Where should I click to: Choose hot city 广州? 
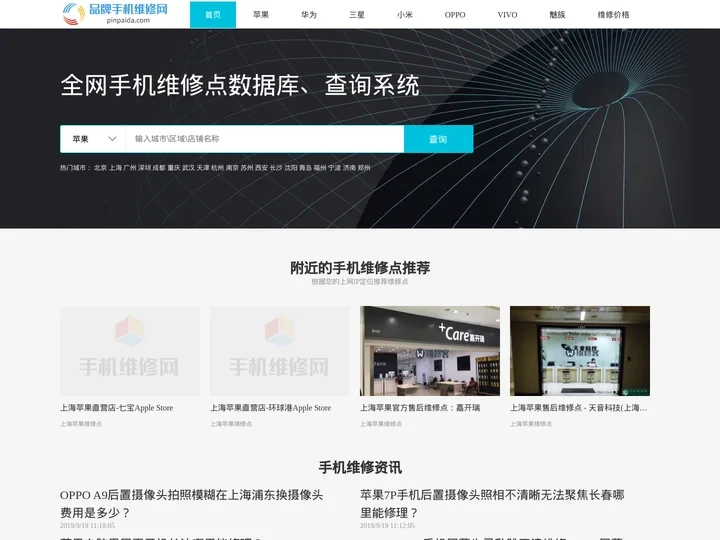tap(130, 168)
